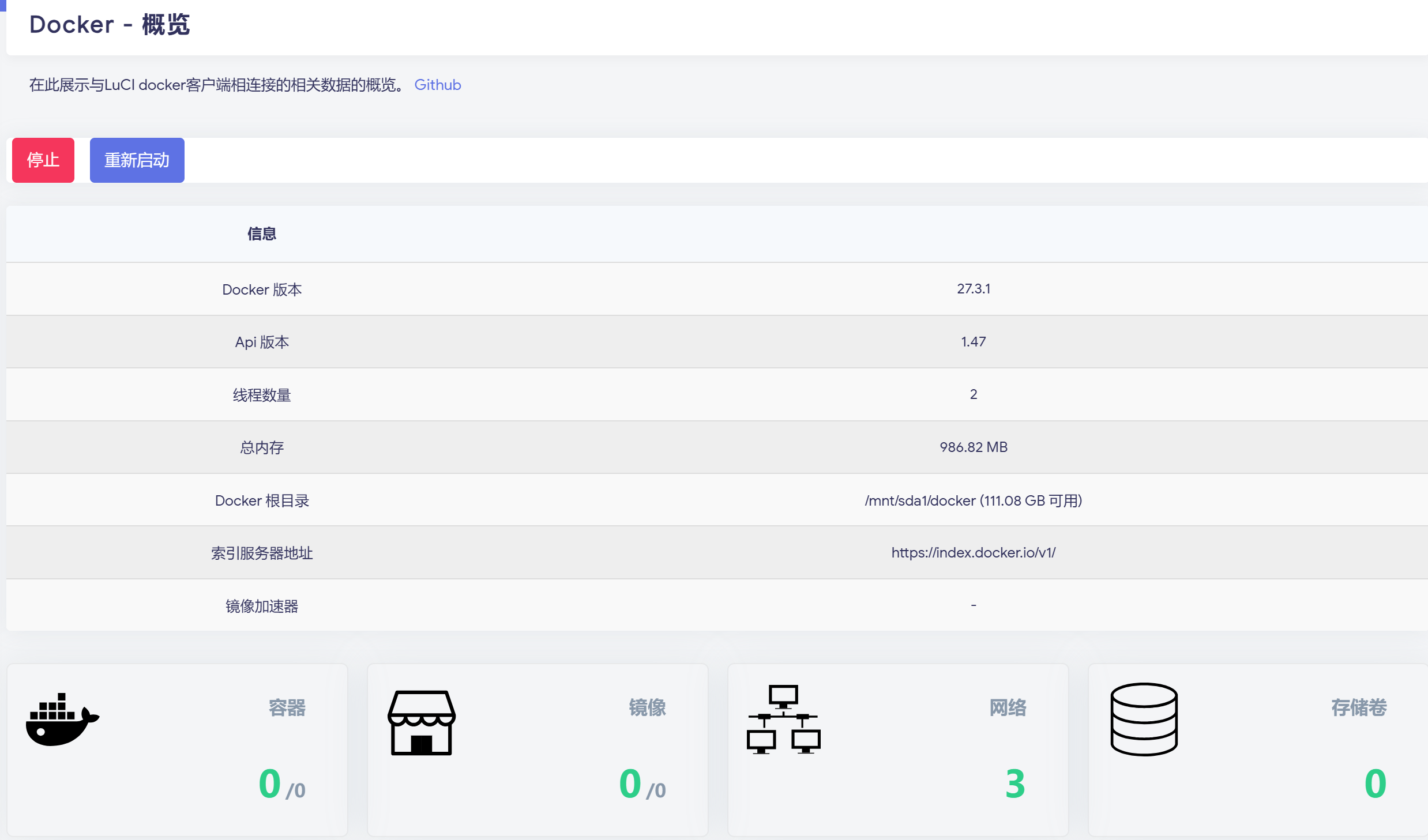The height and width of the screenshot is (840, 1428).
Task: Click the images storefront icon
Action: [x=422, y=722]
